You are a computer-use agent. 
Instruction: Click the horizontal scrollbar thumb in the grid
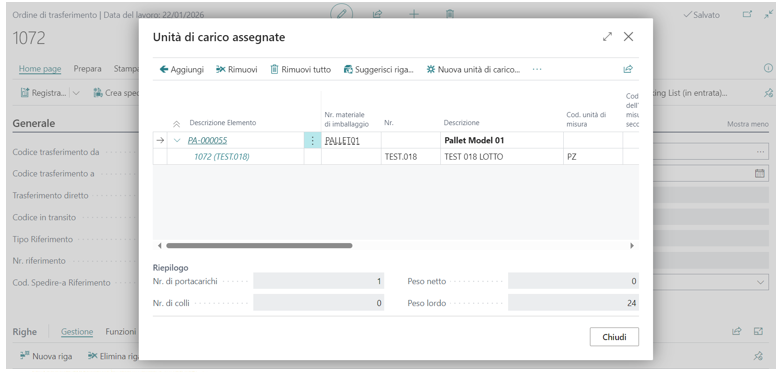point(259,246)
